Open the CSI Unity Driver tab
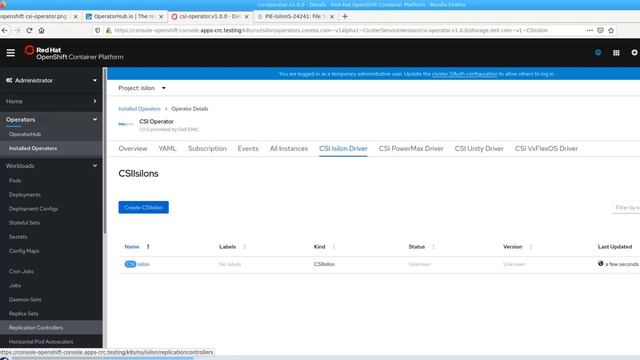Viewport: 640px width, 360px height. [479, 149]
